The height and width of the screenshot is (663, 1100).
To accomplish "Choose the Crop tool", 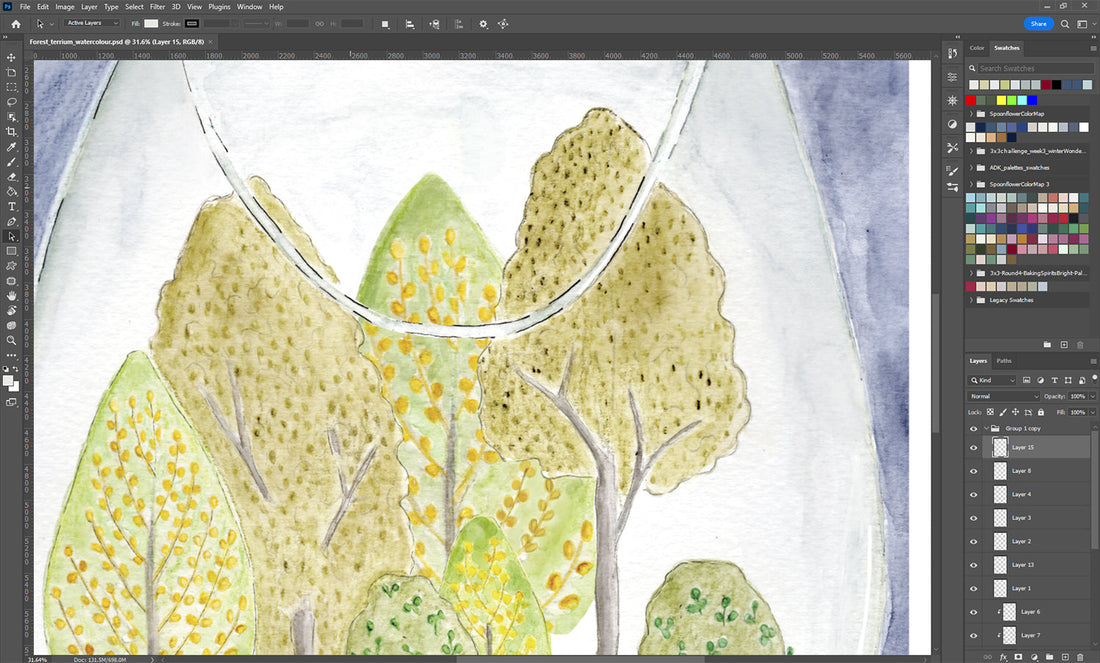I will [x=11, y=132].
